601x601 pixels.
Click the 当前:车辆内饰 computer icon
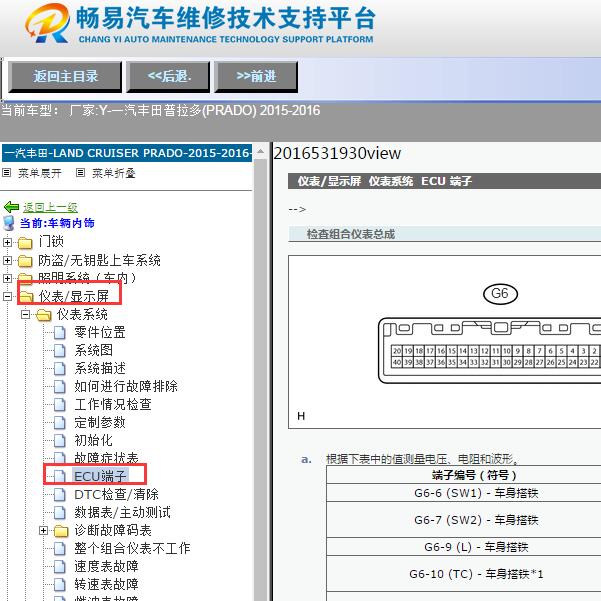8,223
